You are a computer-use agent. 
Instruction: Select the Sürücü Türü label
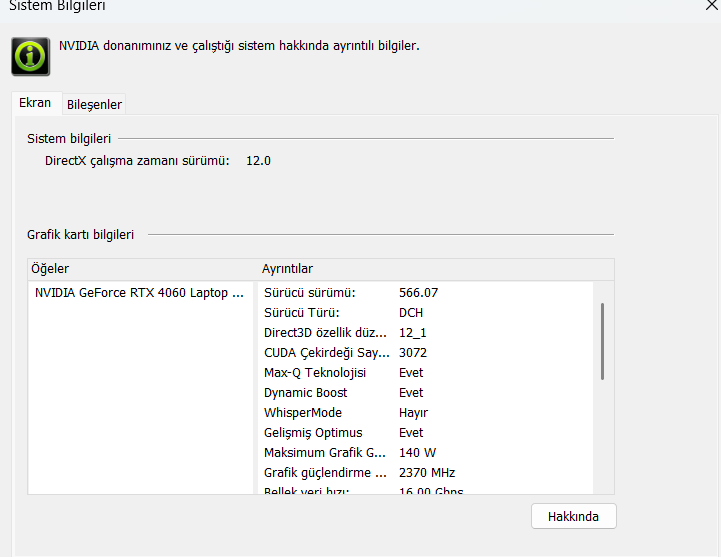(x=302, y=313)
